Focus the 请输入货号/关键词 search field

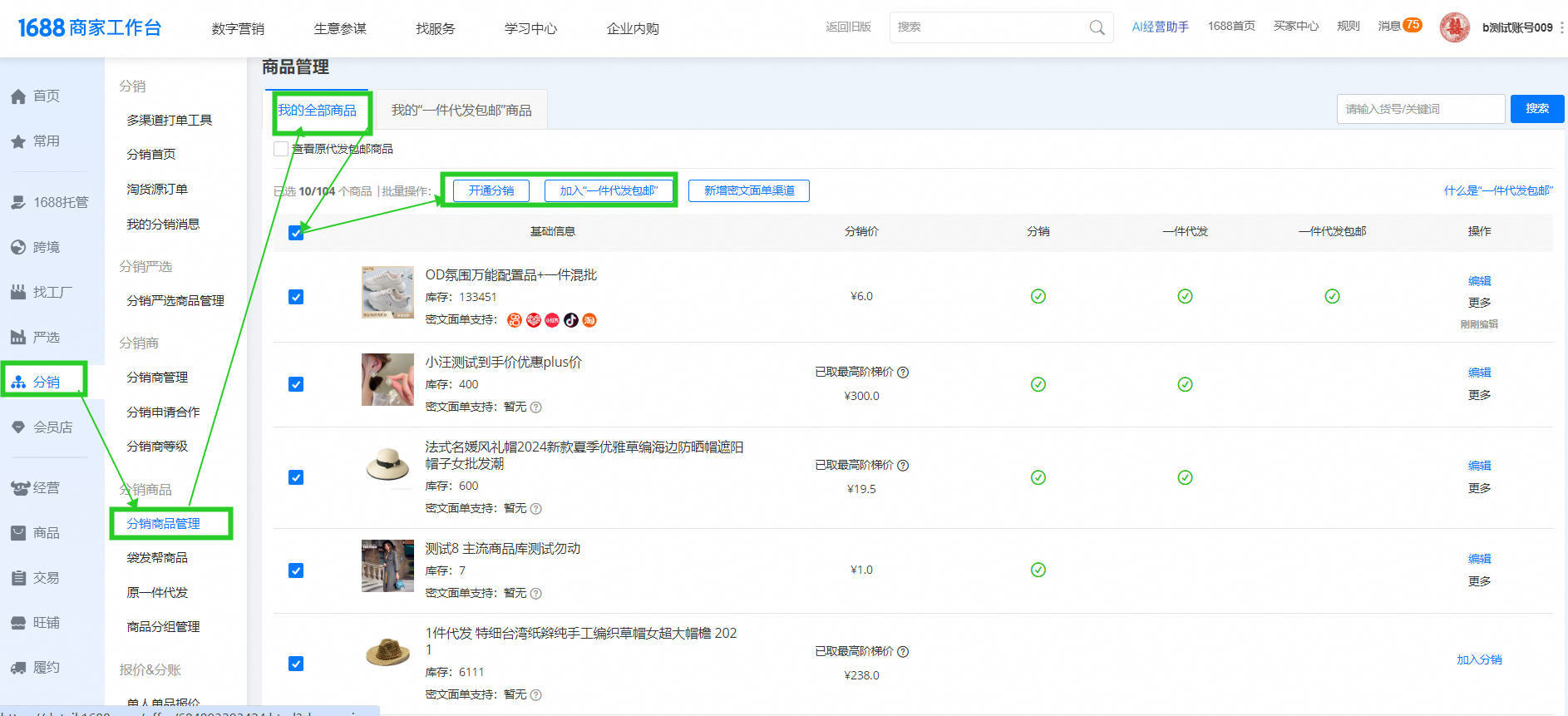click(1420, 109)
